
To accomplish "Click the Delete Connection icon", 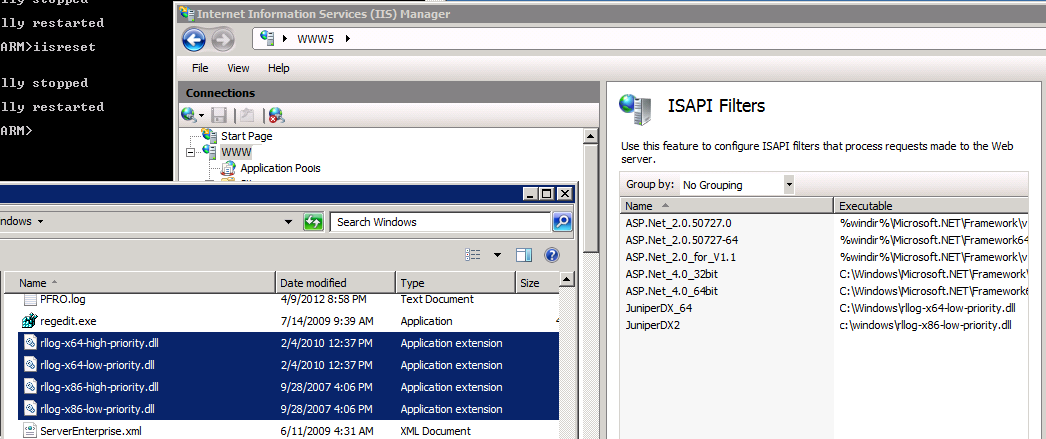I will pos(276,115).
